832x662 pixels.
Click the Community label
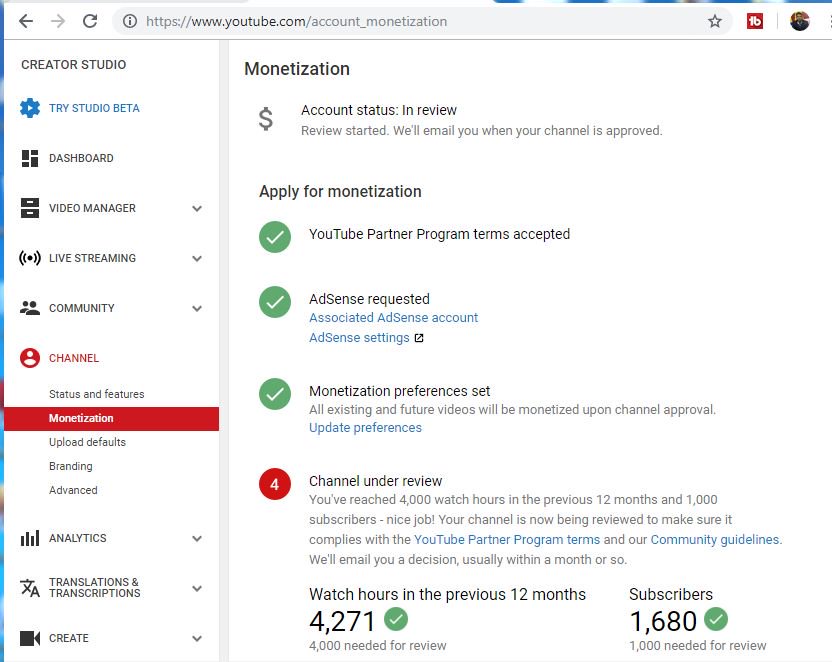(x=82, y=308)
